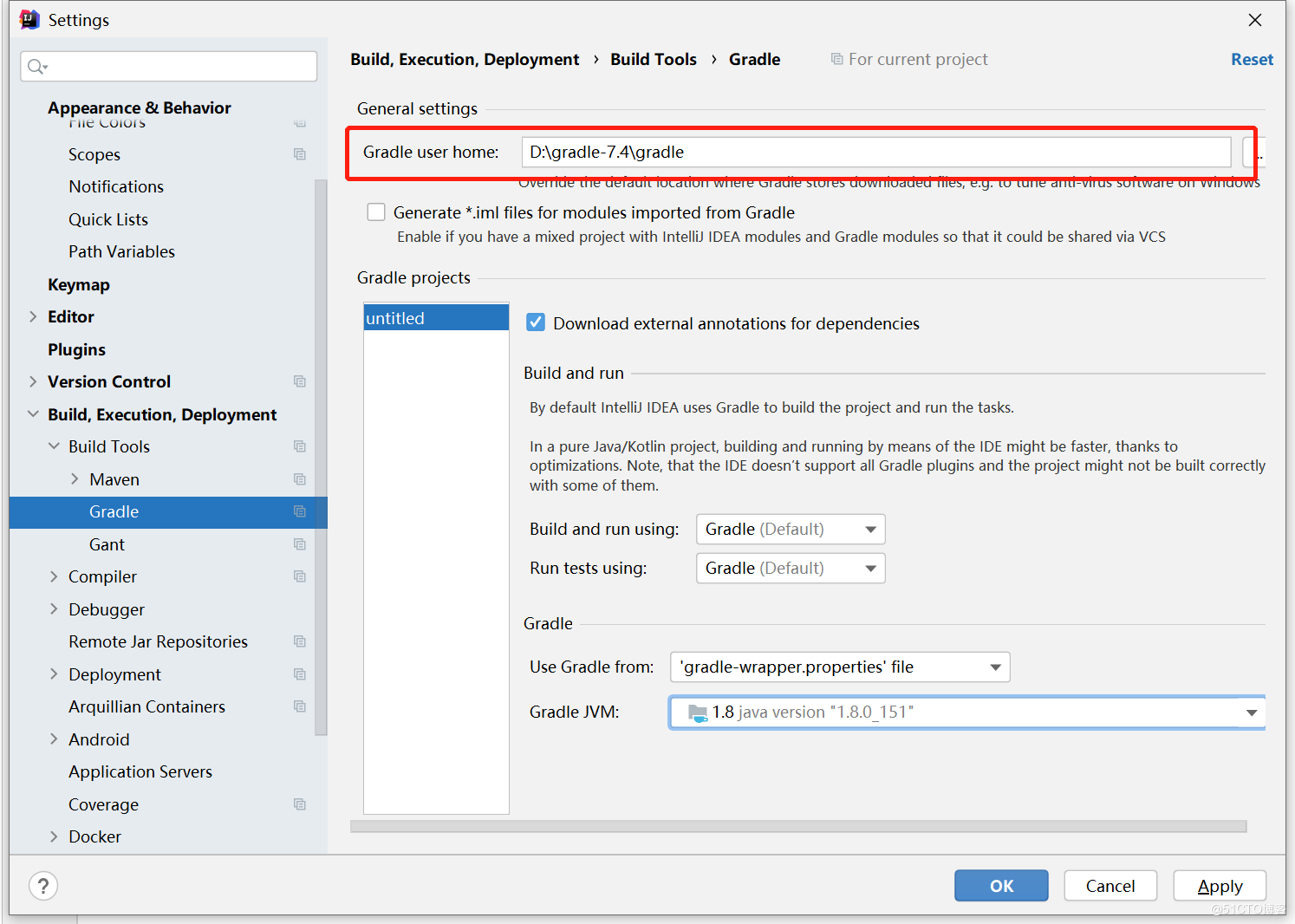Open the Build and run using dropdown
Screen dimensions: 1295x924
(791, 530)
